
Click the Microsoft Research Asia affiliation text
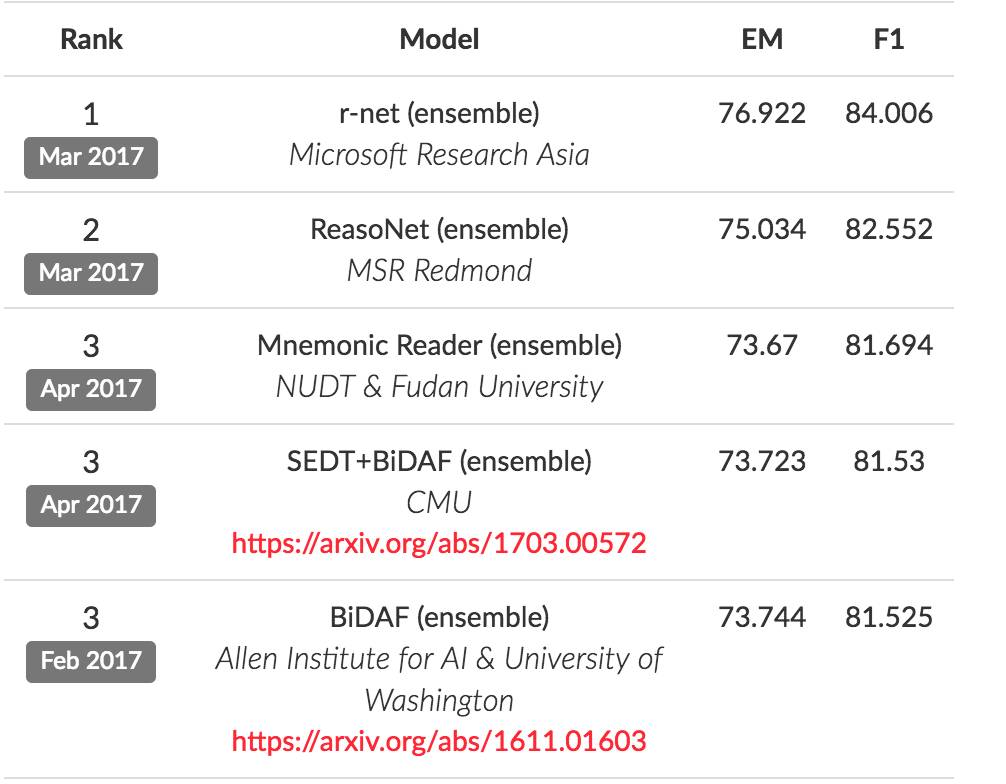pos(439,155)
